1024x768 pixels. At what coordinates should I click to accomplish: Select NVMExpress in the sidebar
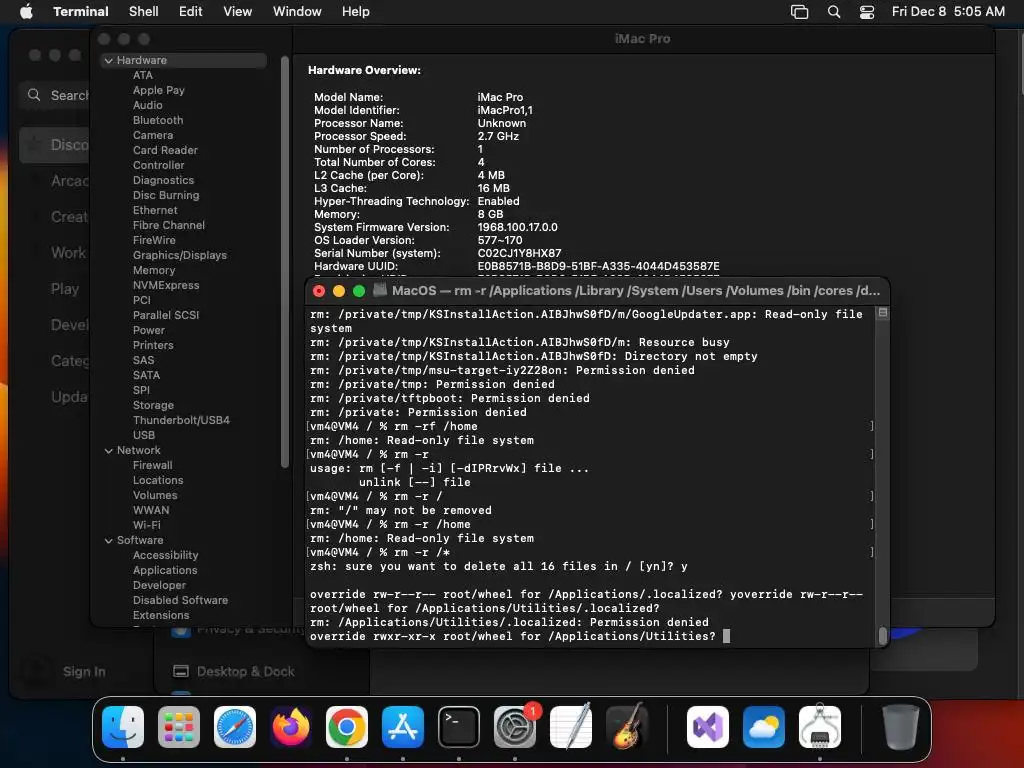pyautogui.click(x=166, y=285)
